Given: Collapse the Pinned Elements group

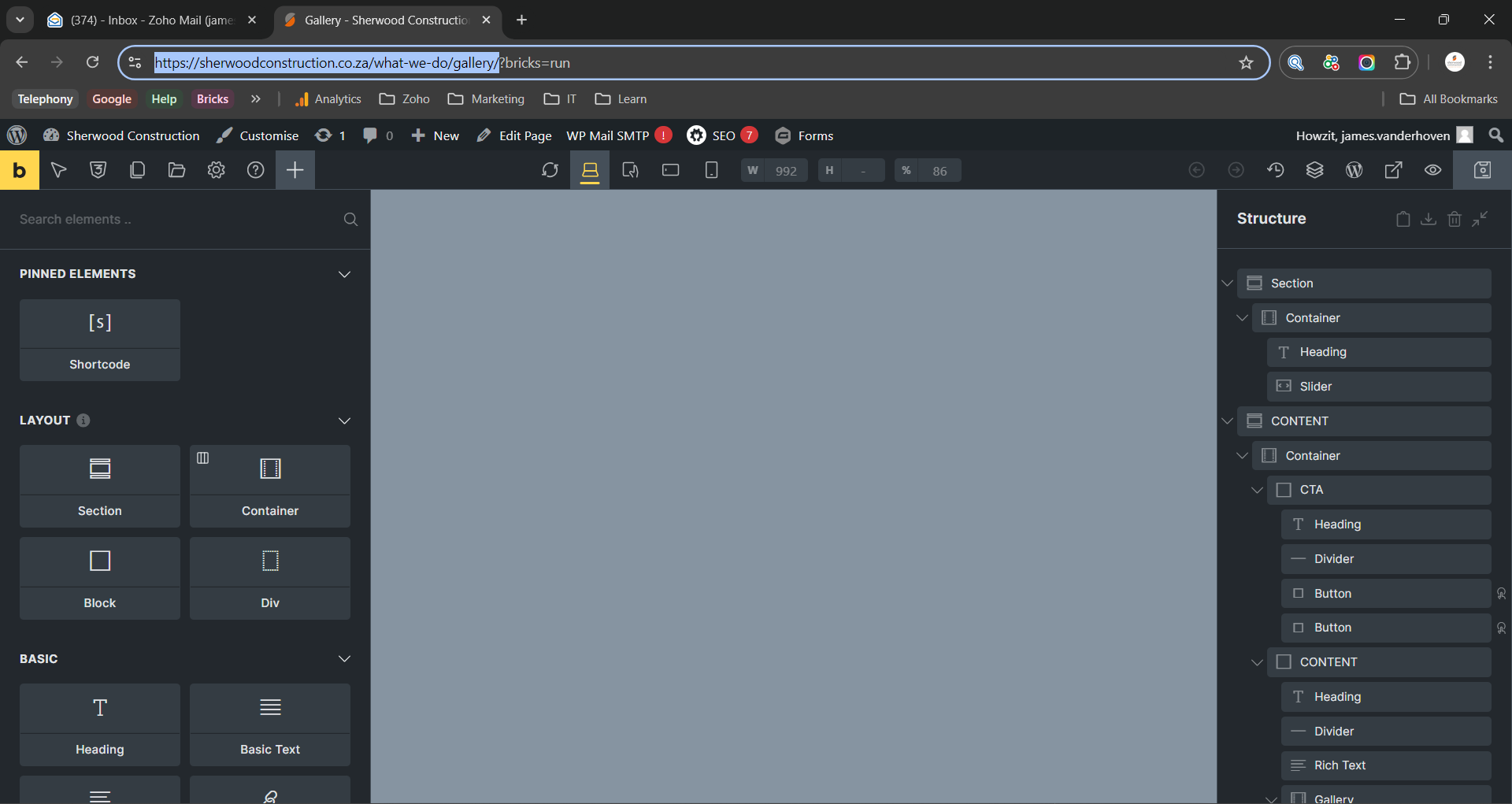Looking at the screenshot, I should pyautogui.click(x=344, y=274).
